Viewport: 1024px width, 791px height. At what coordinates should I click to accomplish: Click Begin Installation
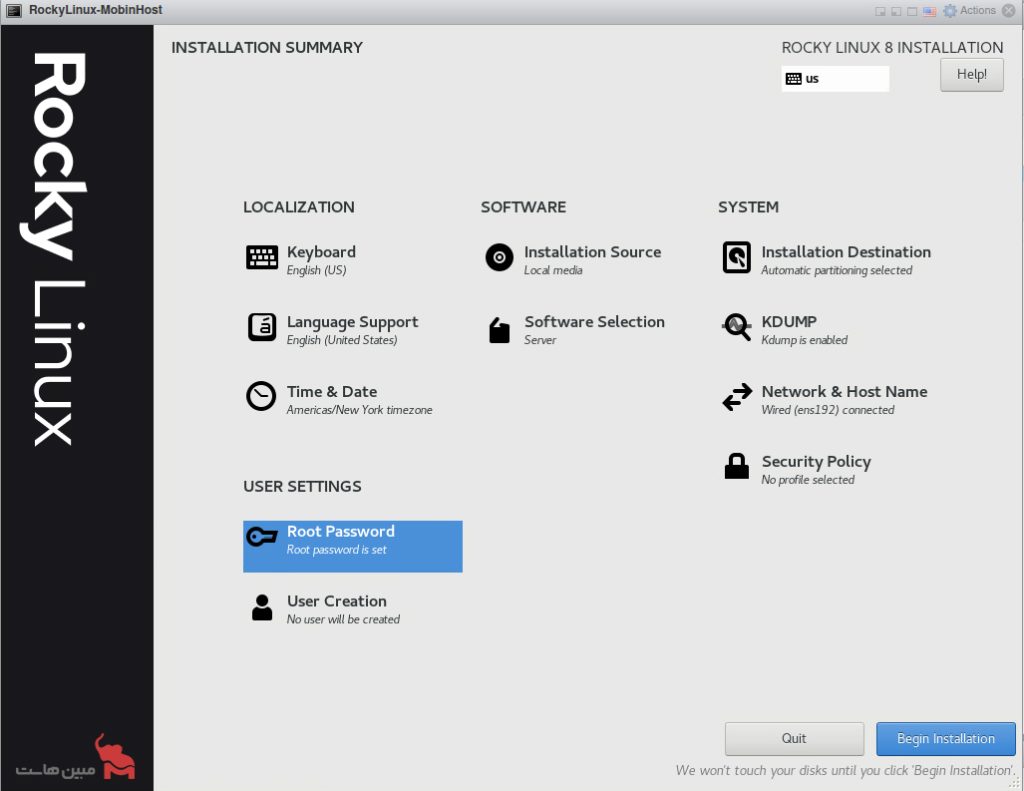pyautogui.click(x=946, y=739)
